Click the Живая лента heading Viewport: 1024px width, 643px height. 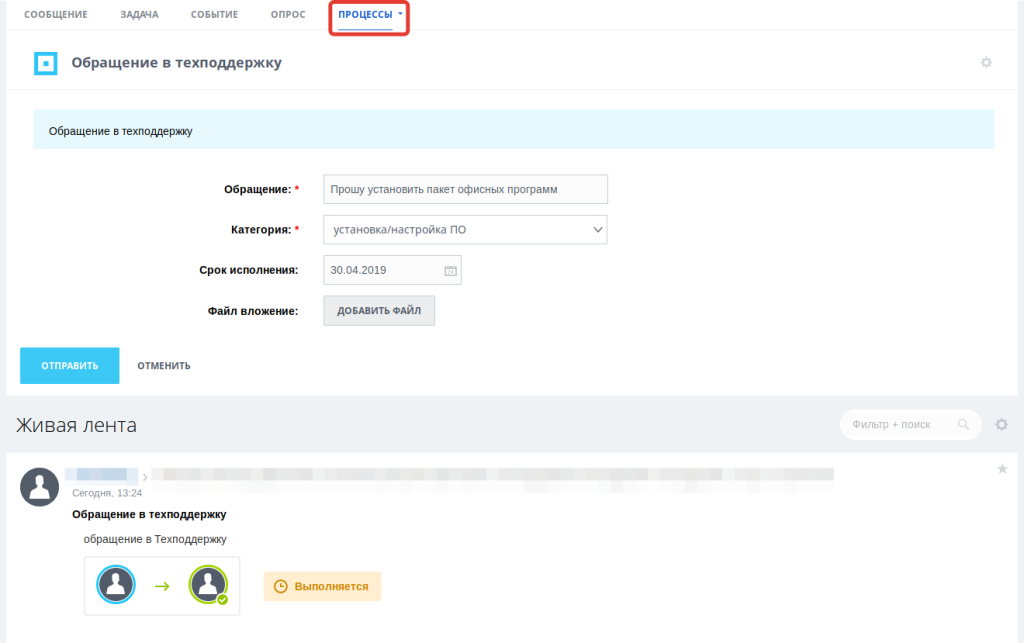click(x=76, y=425)
